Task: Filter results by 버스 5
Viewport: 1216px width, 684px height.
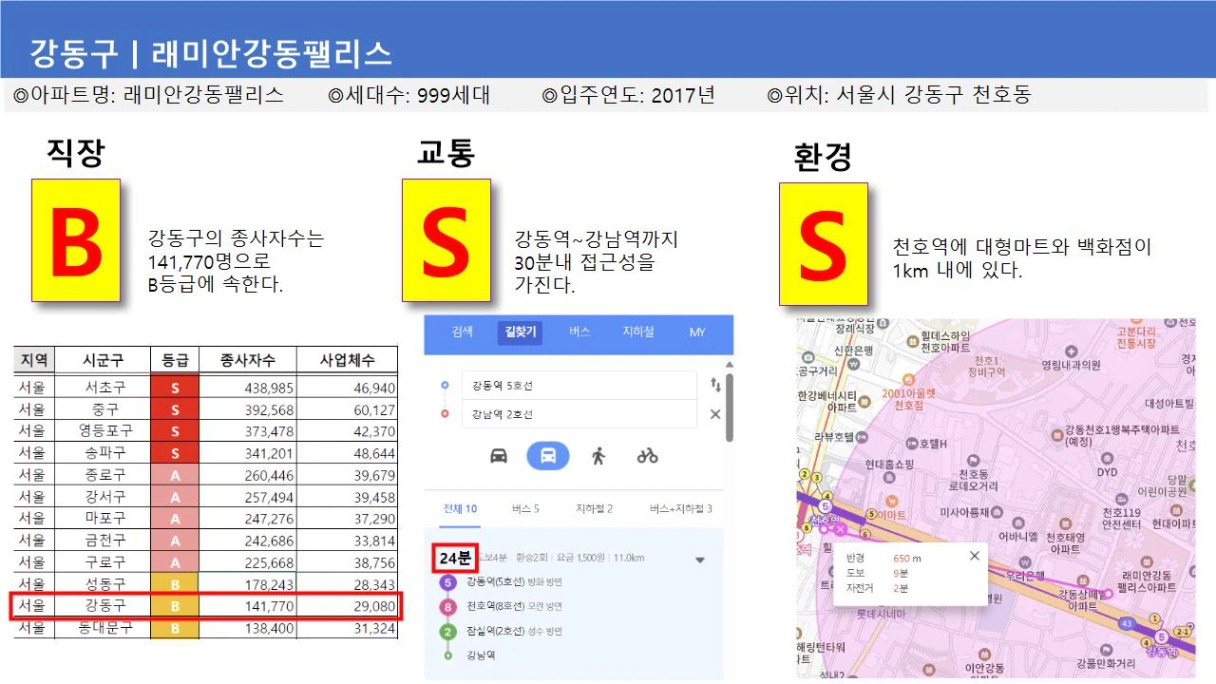Action: click(x=525, y=509)
